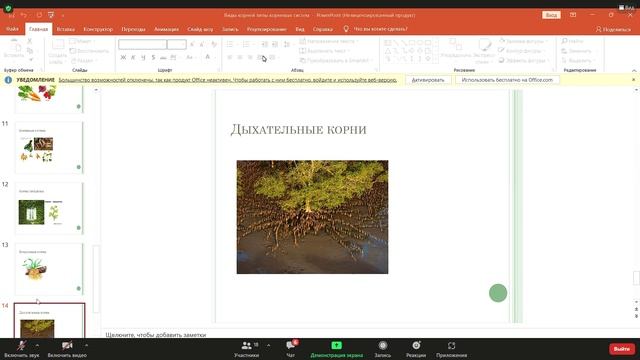Start slideshow from the quick access toolbar icon
Viewport: 640px width, 360px height.
point(51,15)
